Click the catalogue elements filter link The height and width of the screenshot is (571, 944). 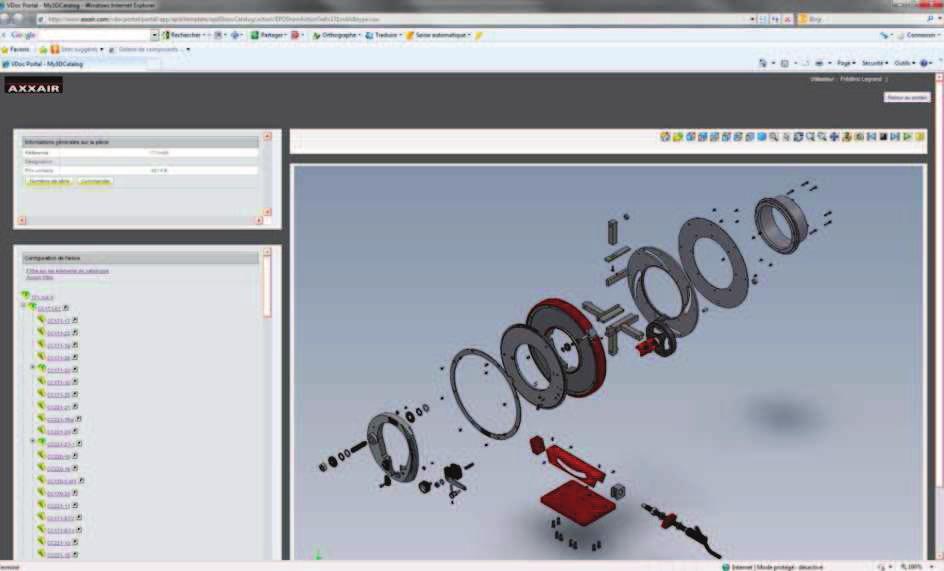(67, 271)
